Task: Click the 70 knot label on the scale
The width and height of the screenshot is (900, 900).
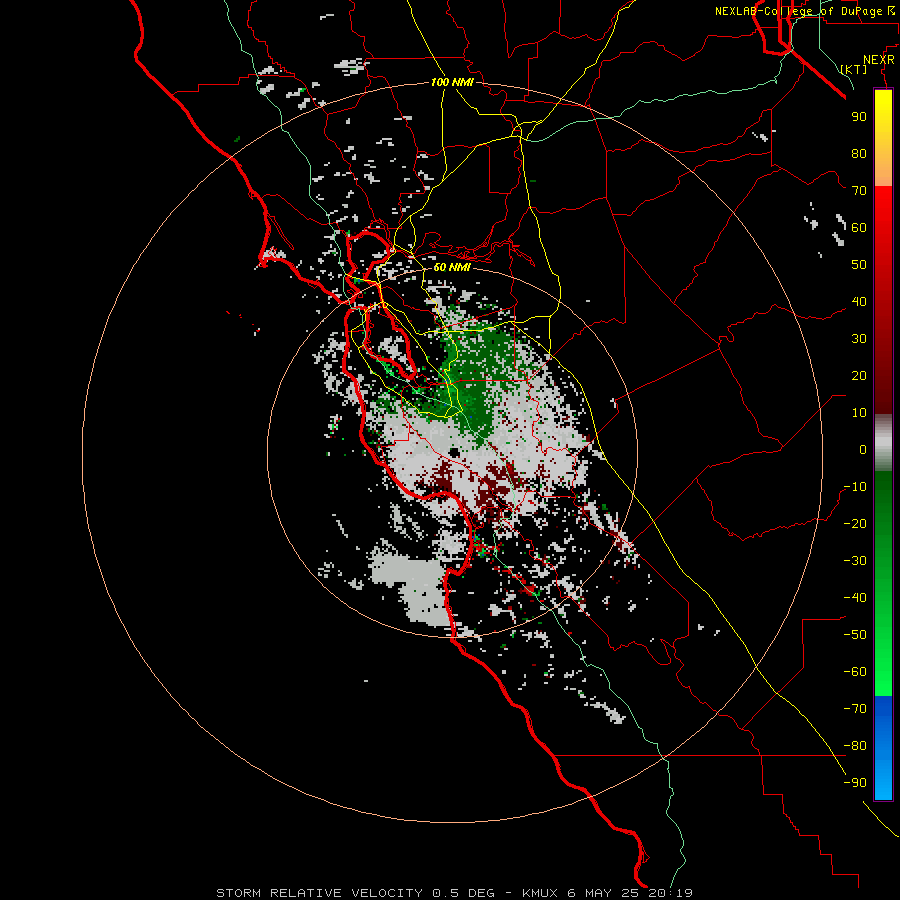Action: coord(859,191)
